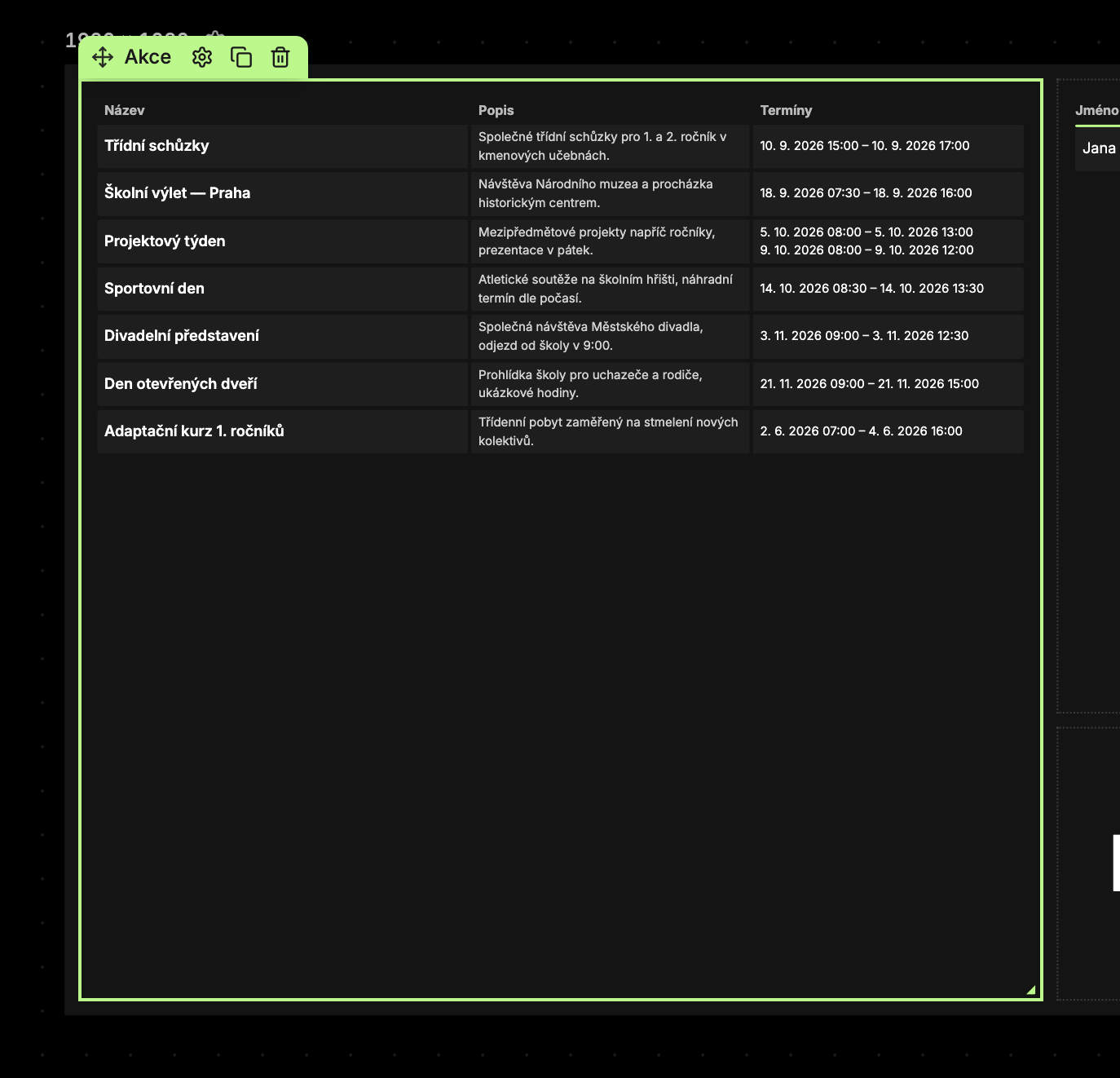1120x1078 pixels.
Task: Click the Termíny column header
Action: click(x=786, y=110)
